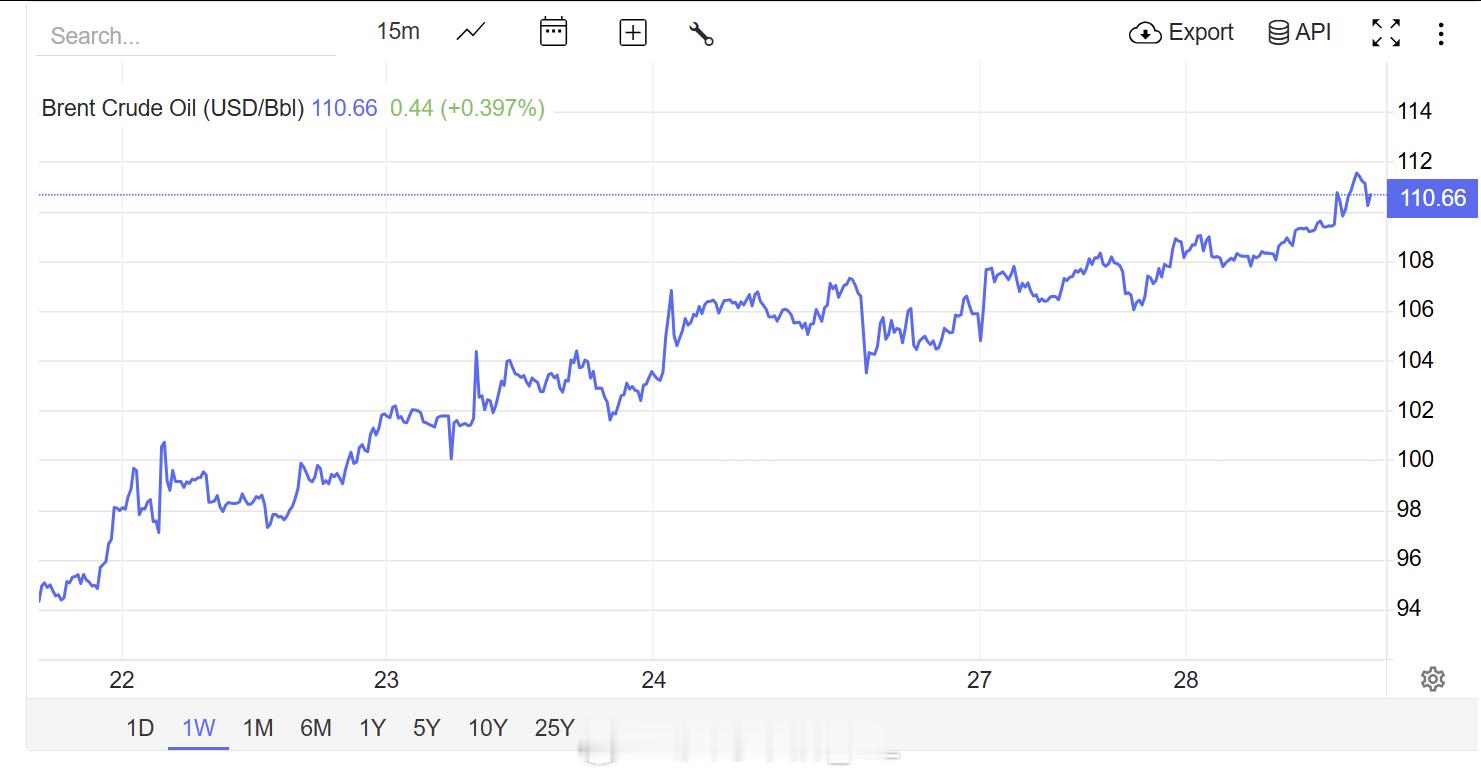Select the 25Y time range

[555, 728]
